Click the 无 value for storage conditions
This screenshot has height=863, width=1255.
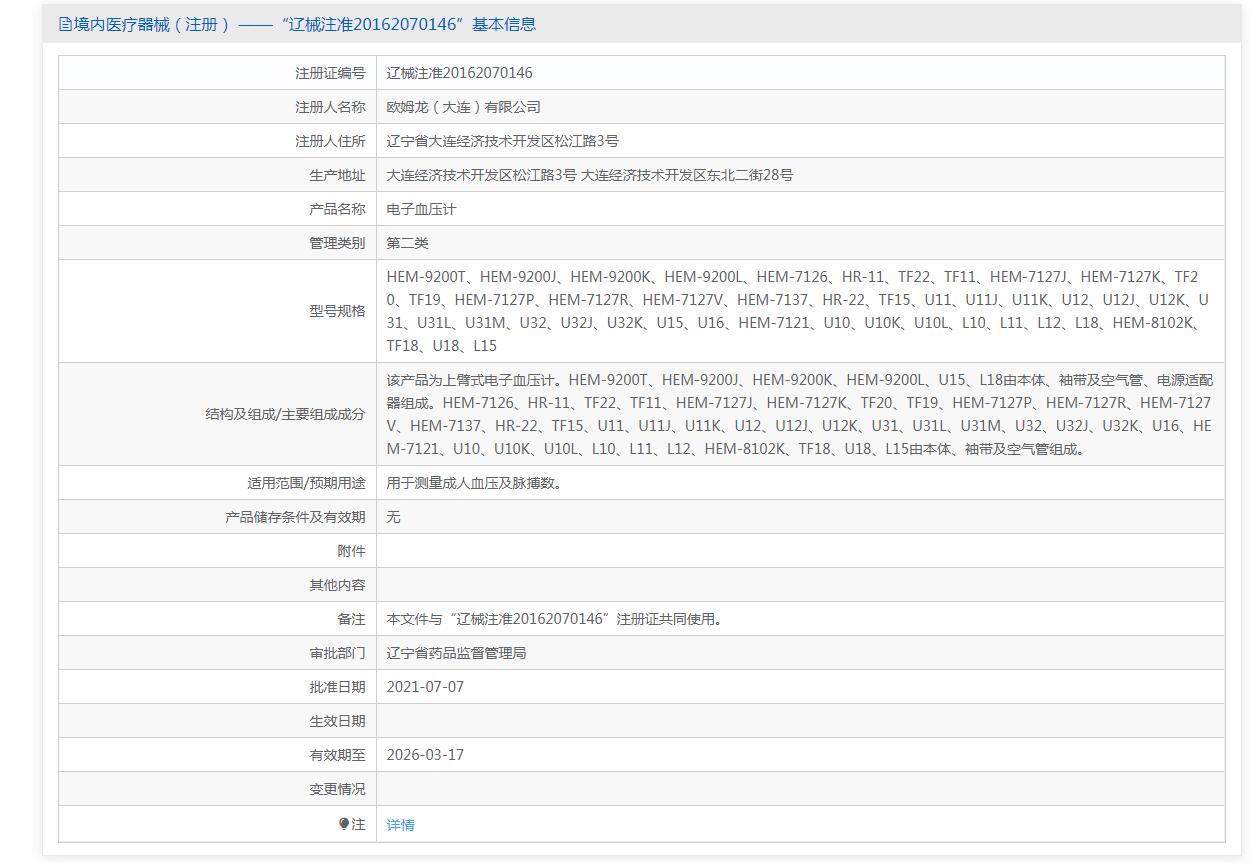coord(394,517)
